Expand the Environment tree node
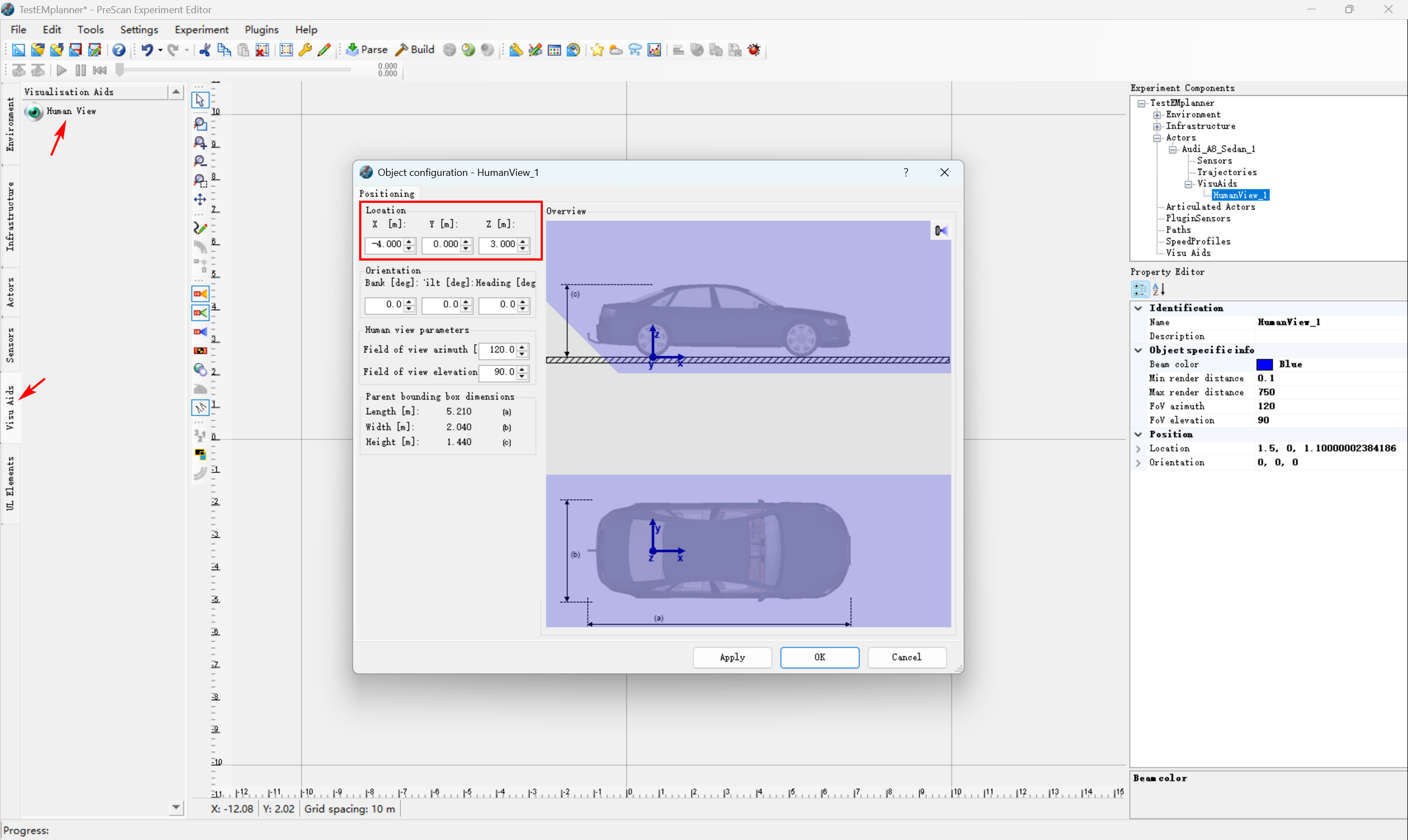Viewport: 1408px width, 840px height. point(1157,115)
